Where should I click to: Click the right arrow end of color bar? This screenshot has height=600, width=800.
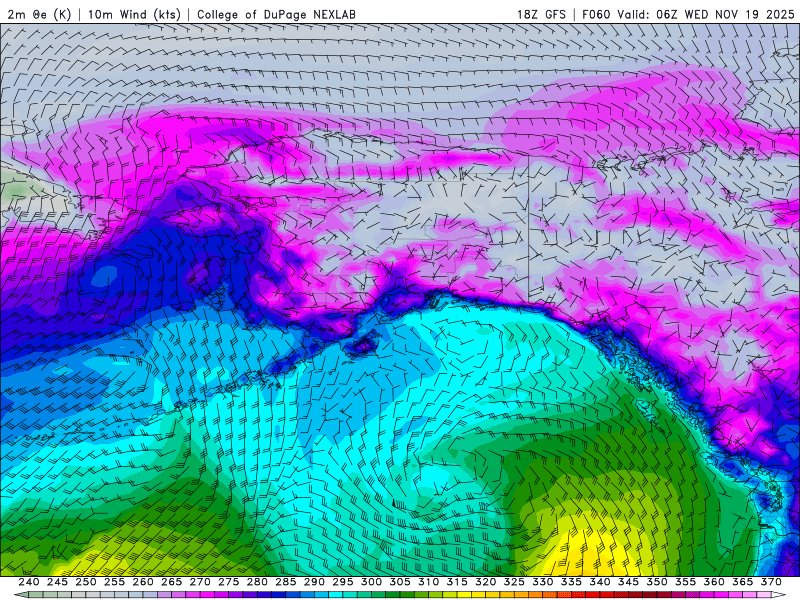coord(779,595)
